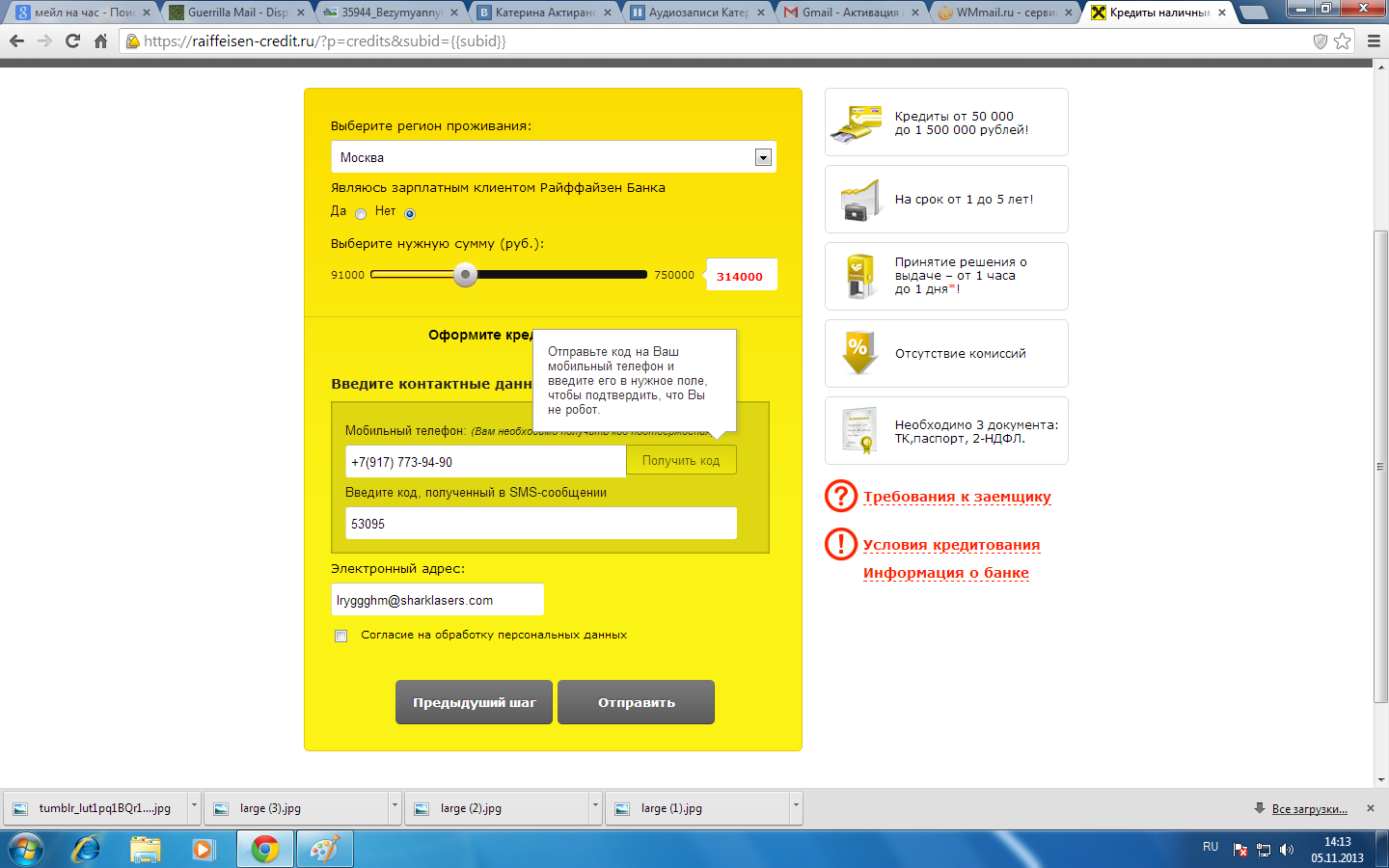
Task: Click the documents certificate icon
Action: tap(858, 430)
